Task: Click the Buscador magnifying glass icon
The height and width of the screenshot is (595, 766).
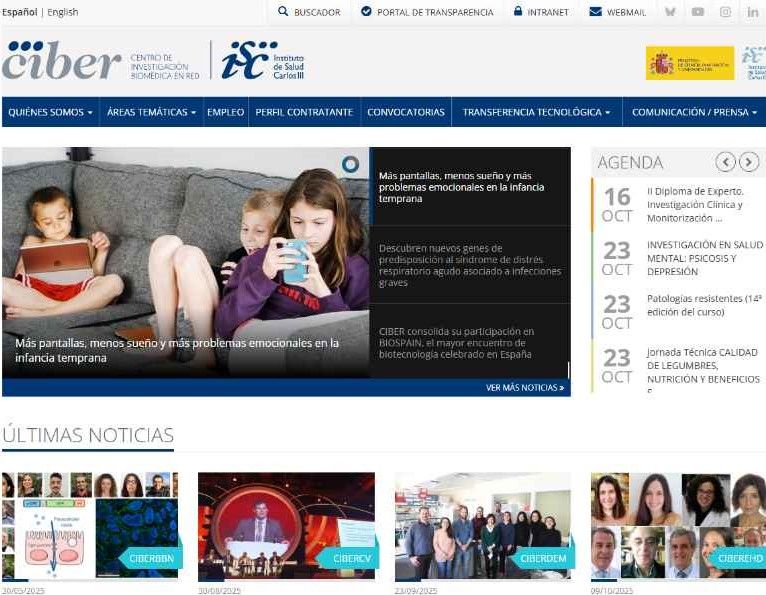Action: pos(283,12)
